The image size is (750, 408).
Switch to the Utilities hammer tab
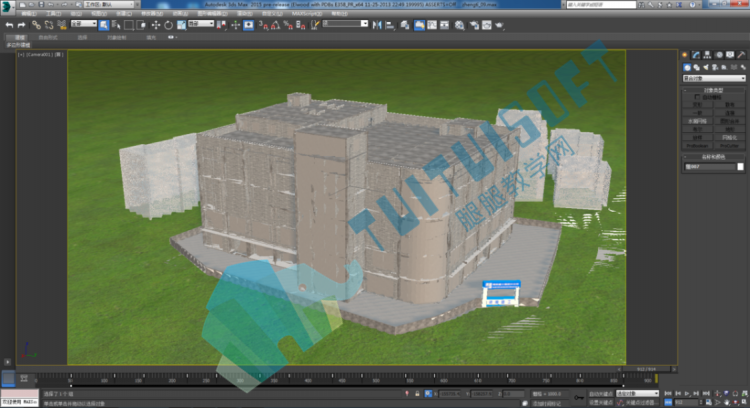(741, 55)
